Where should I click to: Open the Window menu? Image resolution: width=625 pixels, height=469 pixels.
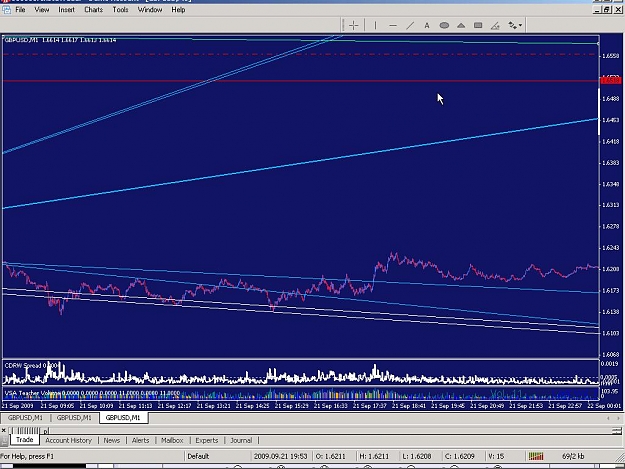click(x=150, y=10)
